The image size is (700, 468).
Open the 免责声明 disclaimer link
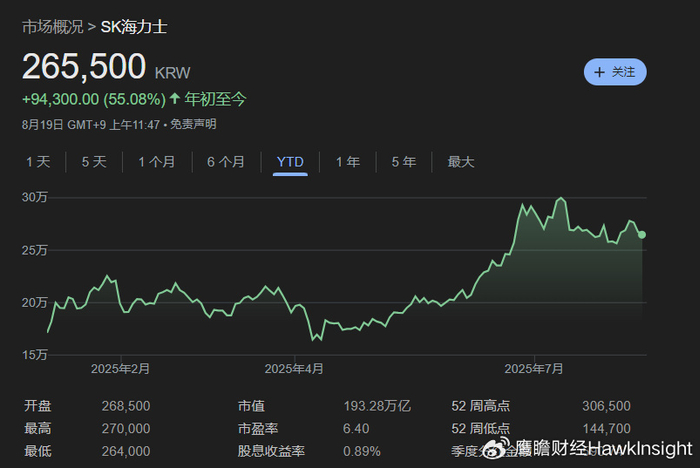click(x=193, y=124)
